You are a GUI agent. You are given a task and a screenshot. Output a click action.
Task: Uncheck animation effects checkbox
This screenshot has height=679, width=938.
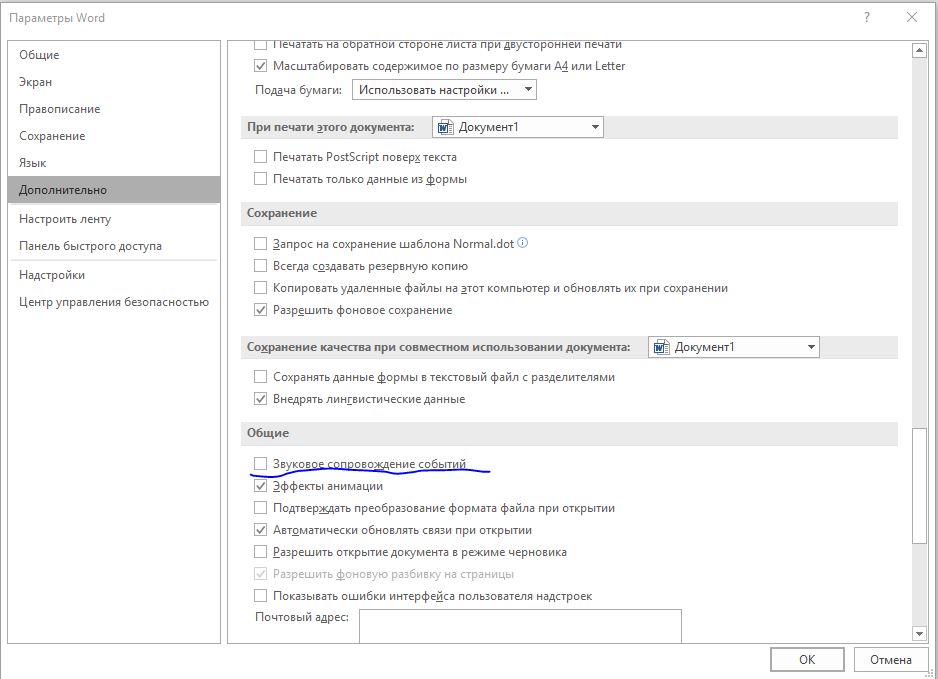(x=260, y=486)
